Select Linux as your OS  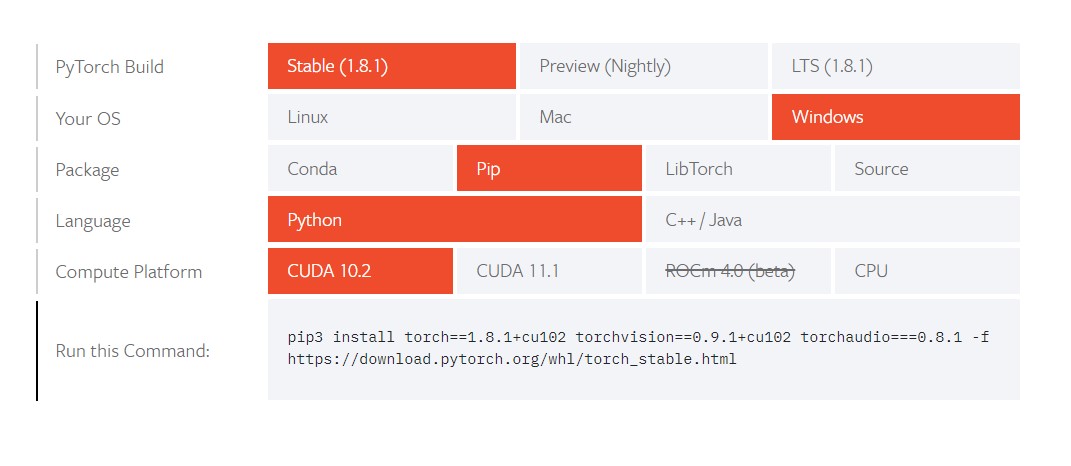391,117
